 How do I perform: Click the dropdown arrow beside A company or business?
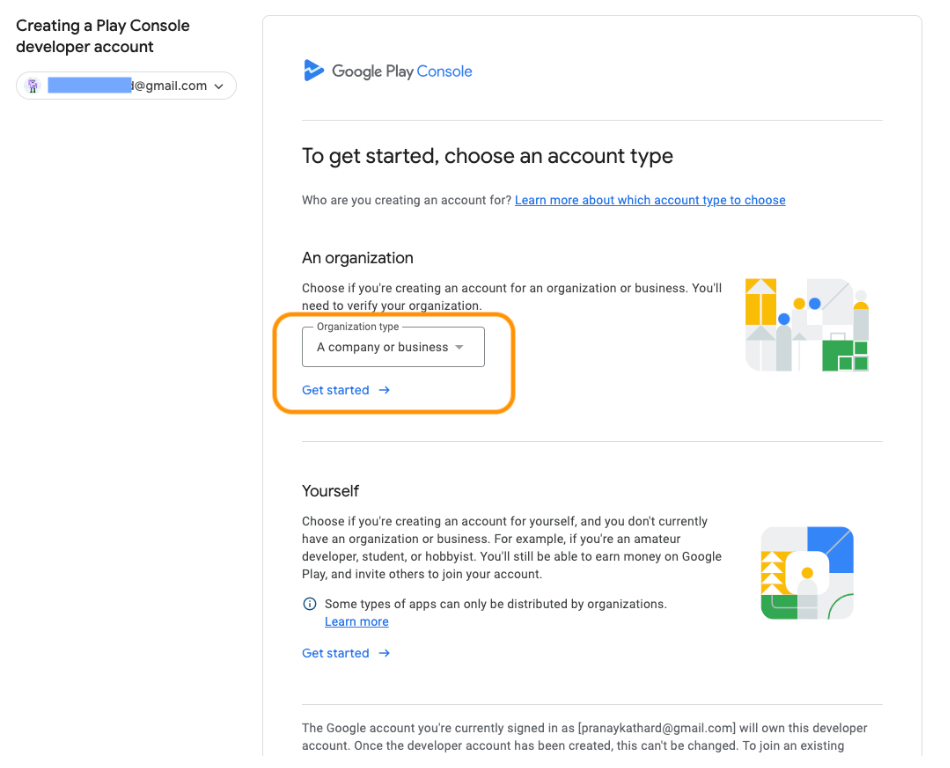[459, 347]
